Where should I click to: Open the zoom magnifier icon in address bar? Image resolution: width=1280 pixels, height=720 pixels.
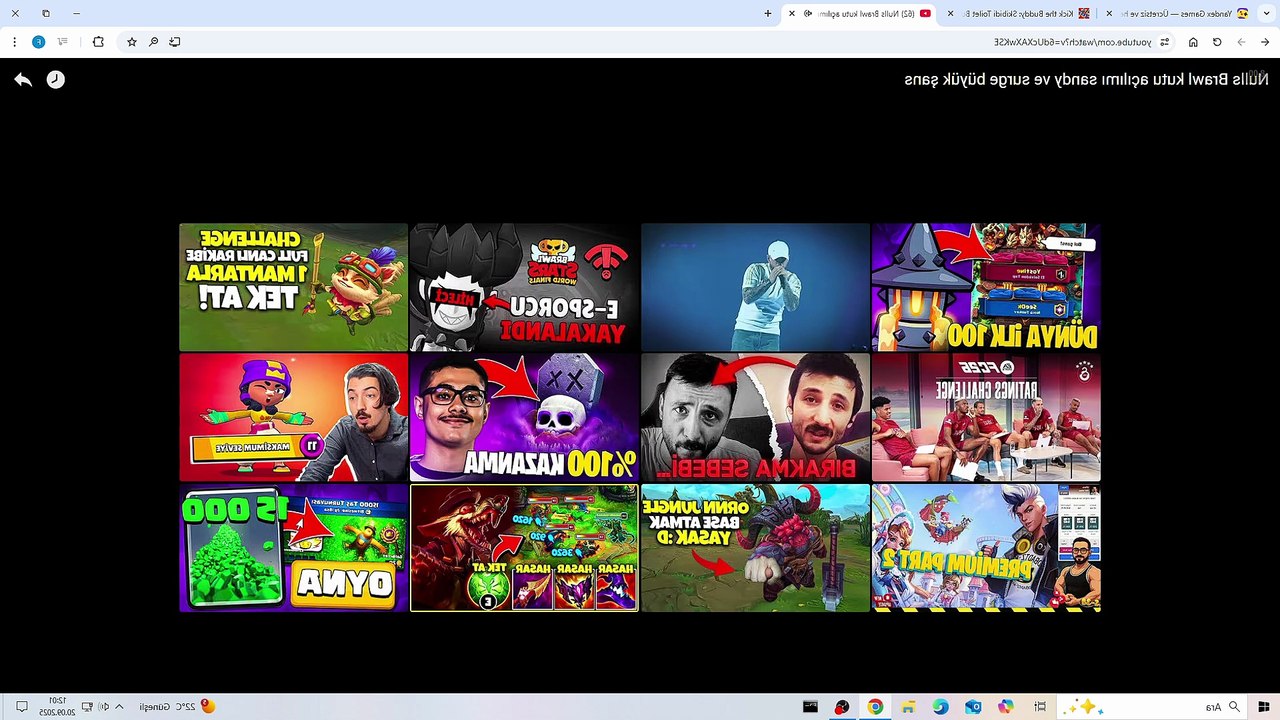153,42
